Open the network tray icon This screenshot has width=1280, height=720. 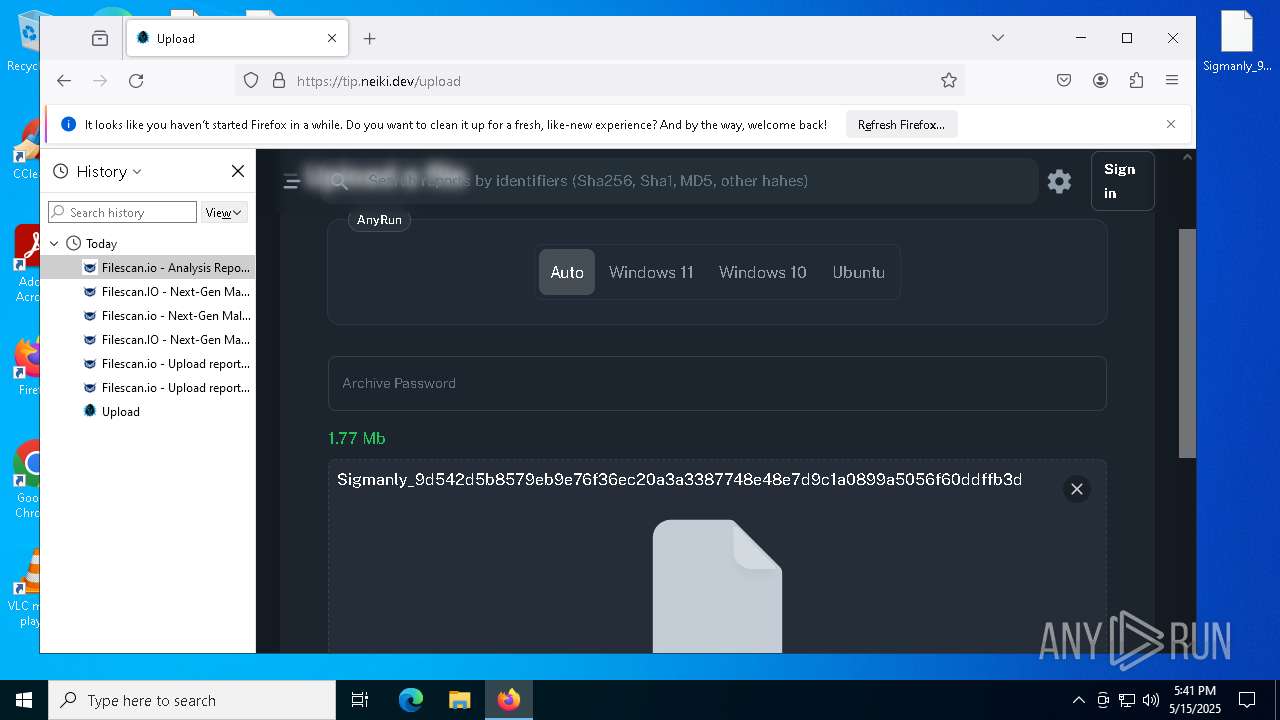(1127, 700)
